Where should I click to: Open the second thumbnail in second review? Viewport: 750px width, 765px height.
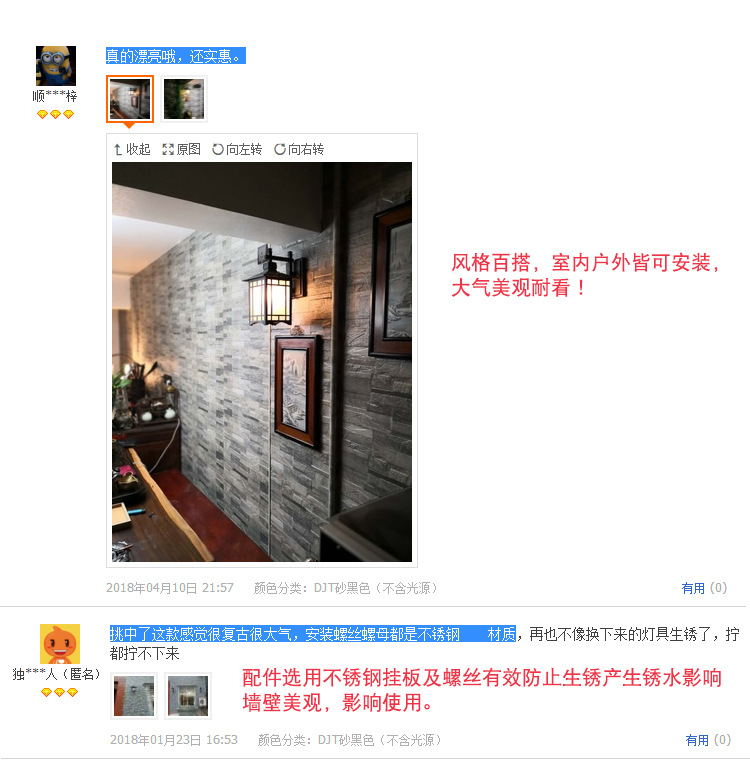pyautogui.click(x=187, y=696)
